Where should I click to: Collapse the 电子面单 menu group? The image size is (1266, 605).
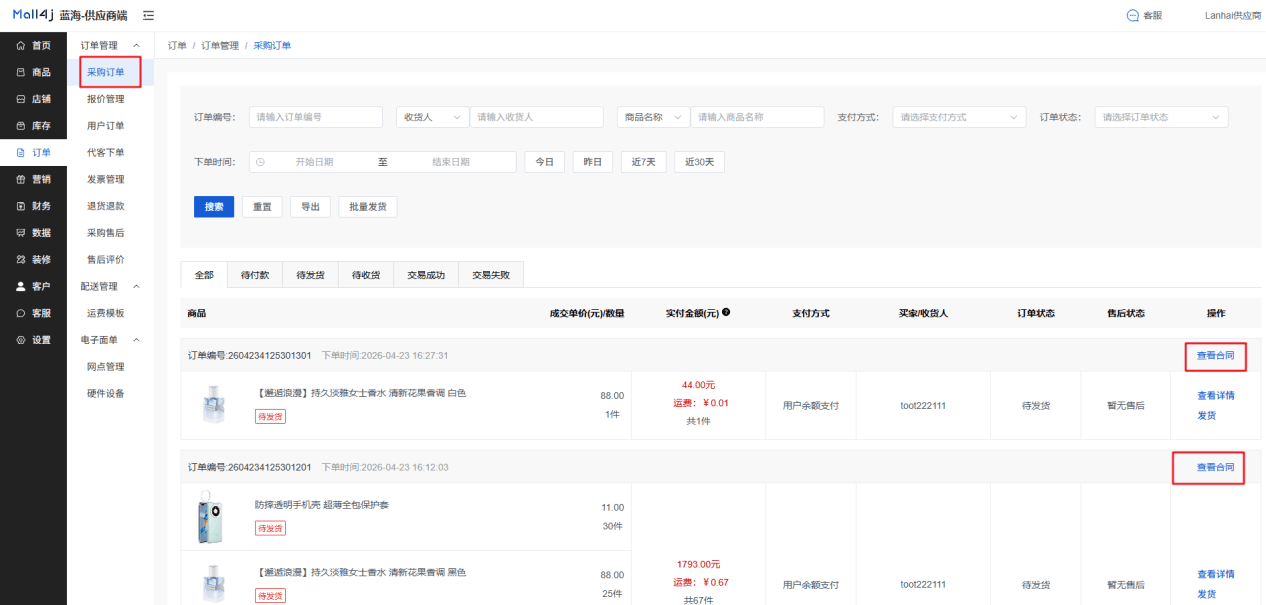pos(137,340)
